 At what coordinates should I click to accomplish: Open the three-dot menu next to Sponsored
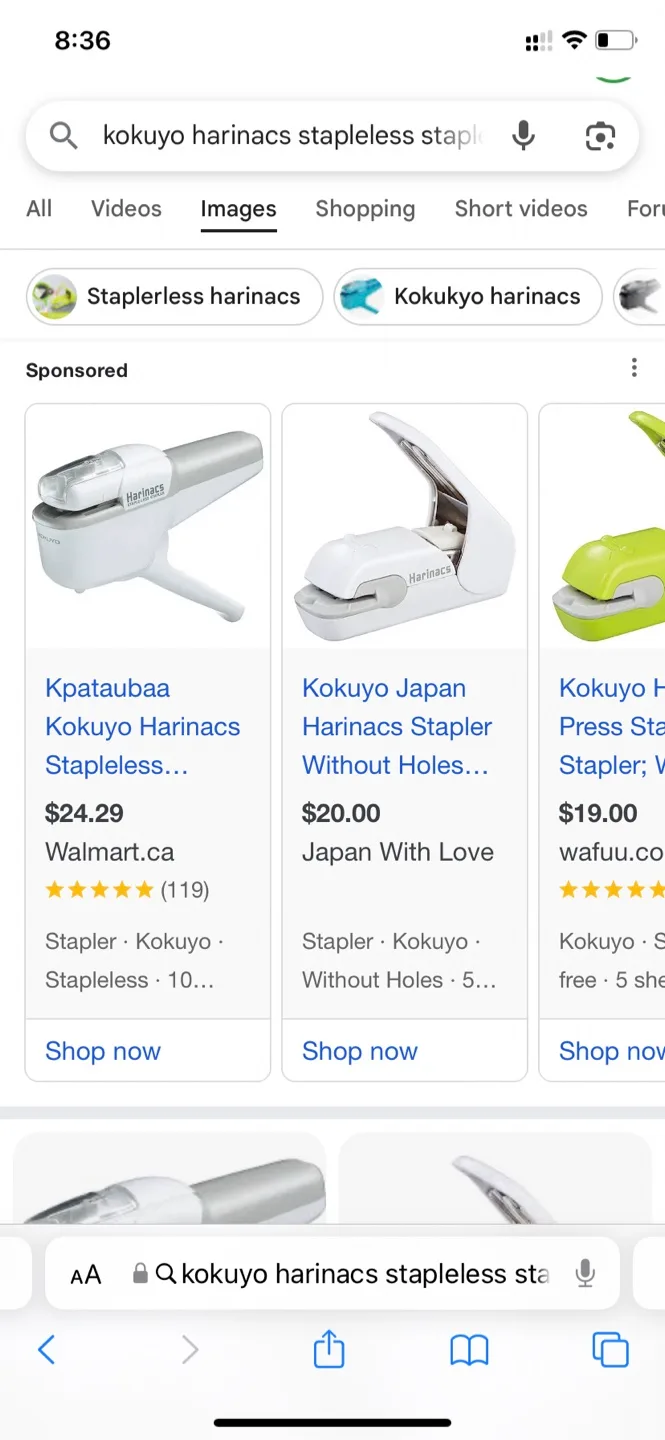[634, 368]
